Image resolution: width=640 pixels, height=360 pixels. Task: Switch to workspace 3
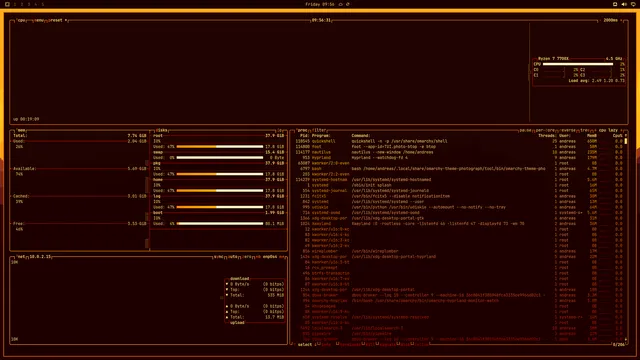point(29,4)
